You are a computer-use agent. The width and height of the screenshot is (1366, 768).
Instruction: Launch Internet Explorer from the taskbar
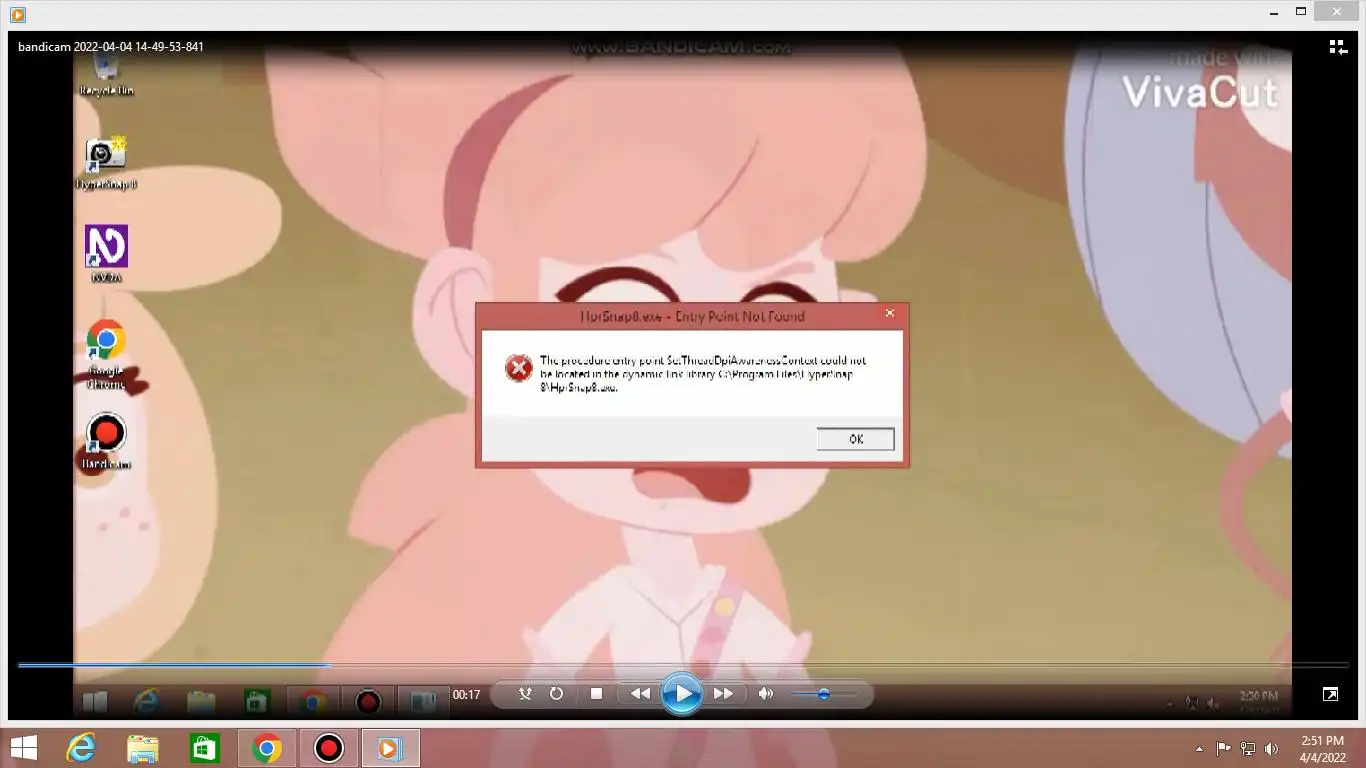point(81,748)
